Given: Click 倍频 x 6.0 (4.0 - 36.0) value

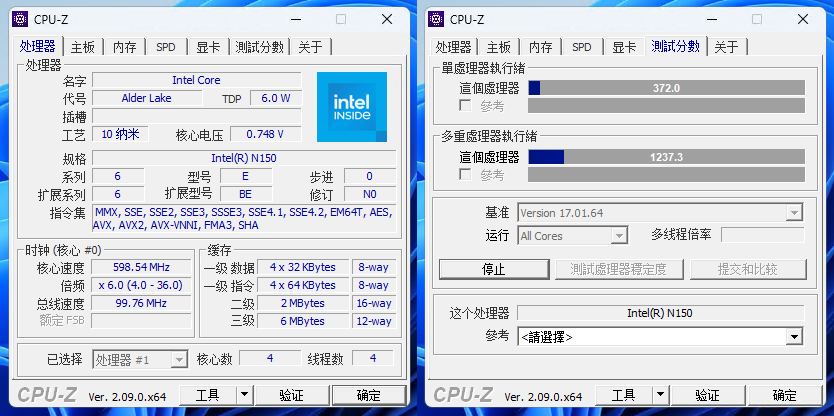Looking at the screenshot, I should click(x=141, y=285).
